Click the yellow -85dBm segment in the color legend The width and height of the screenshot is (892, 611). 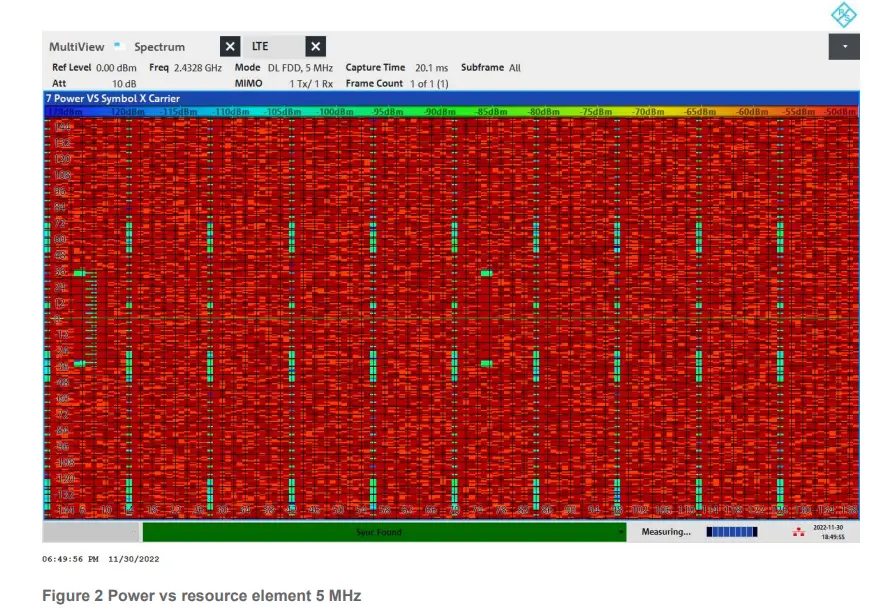(x=489, y=111)
